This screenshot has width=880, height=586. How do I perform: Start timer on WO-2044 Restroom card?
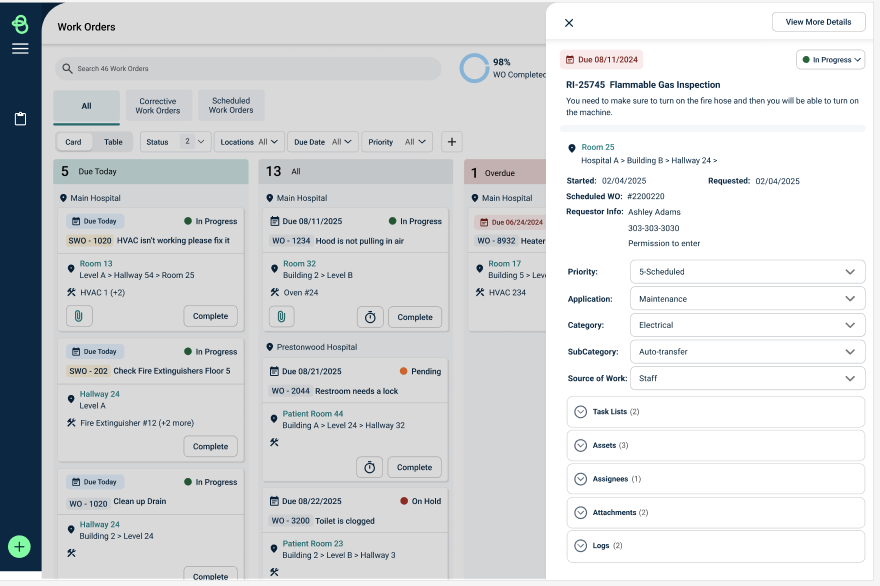pos(369,467)
